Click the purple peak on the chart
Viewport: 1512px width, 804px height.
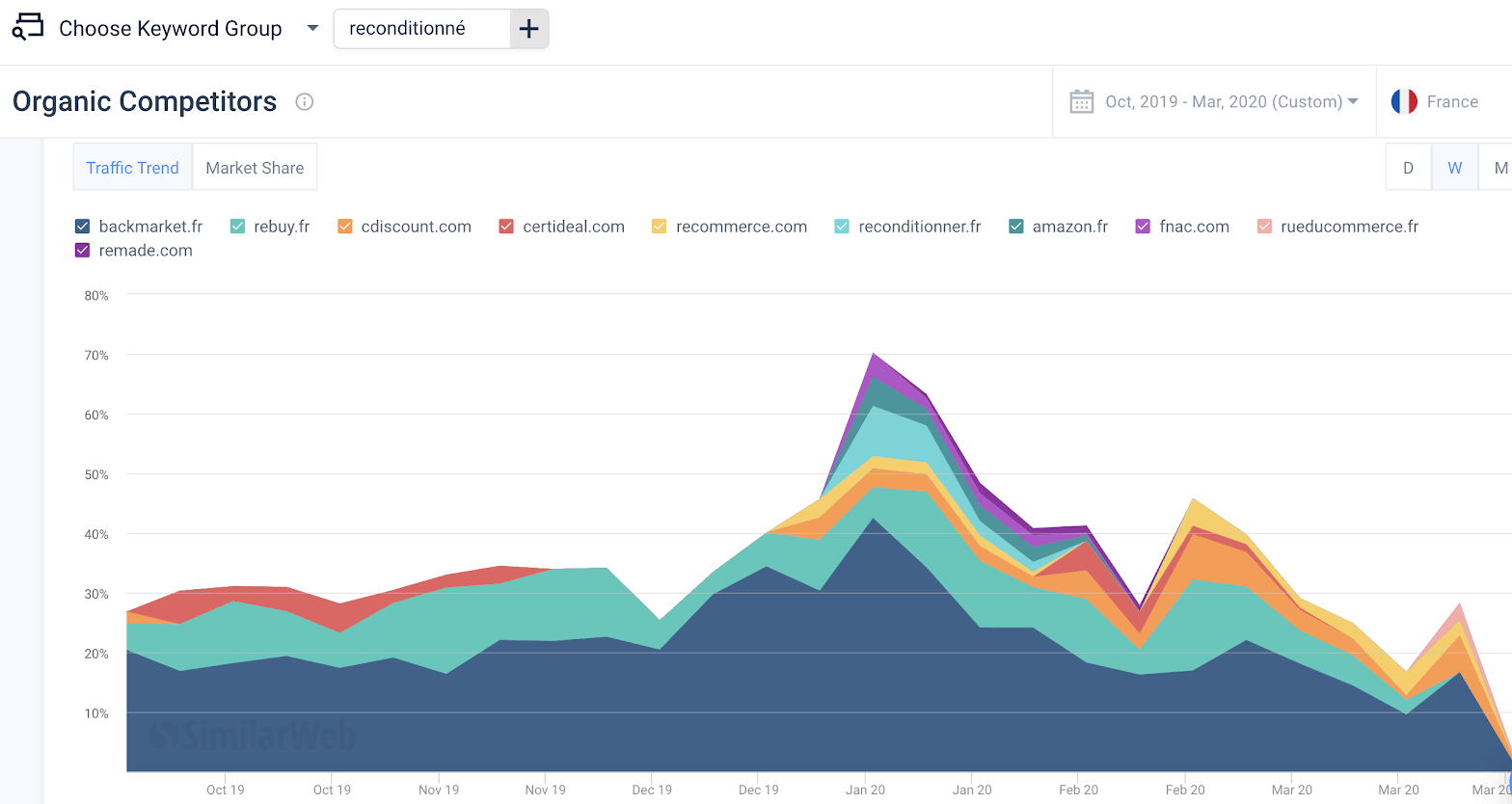874,366
